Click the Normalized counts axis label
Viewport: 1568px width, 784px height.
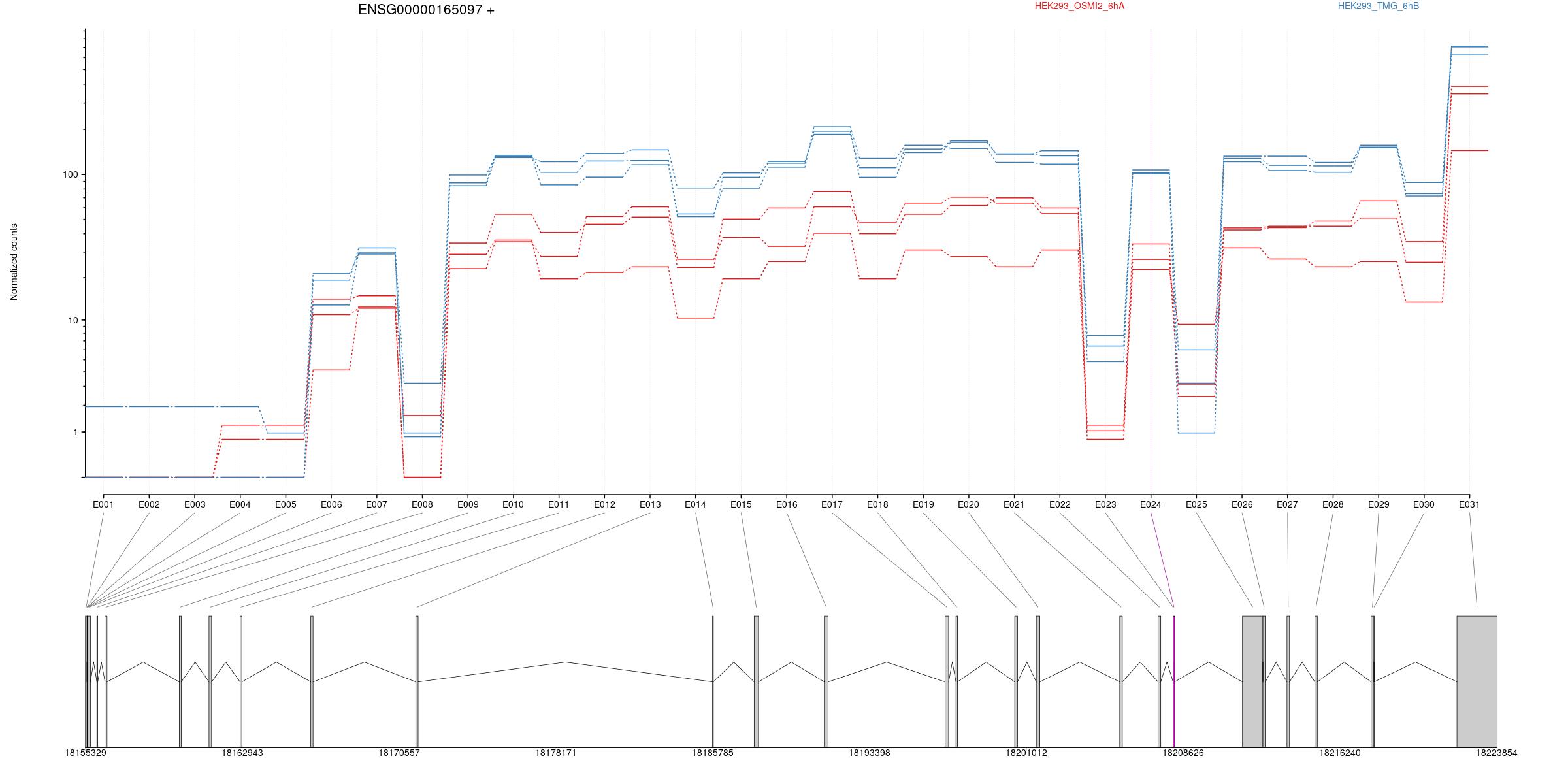(x=14, y=262)
